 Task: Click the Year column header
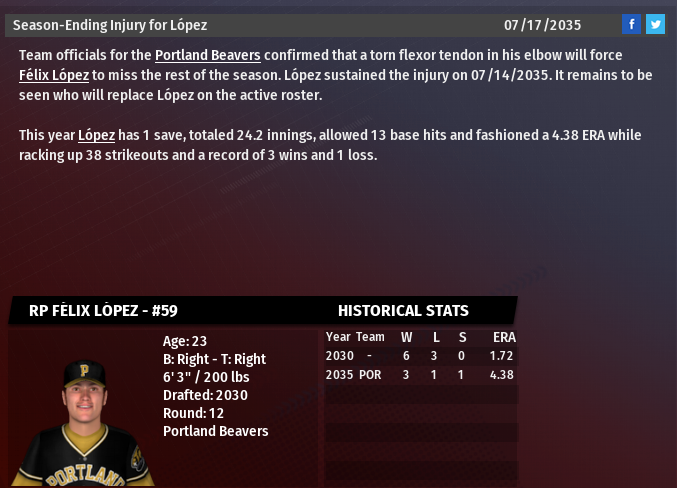(x=338, y=337)
